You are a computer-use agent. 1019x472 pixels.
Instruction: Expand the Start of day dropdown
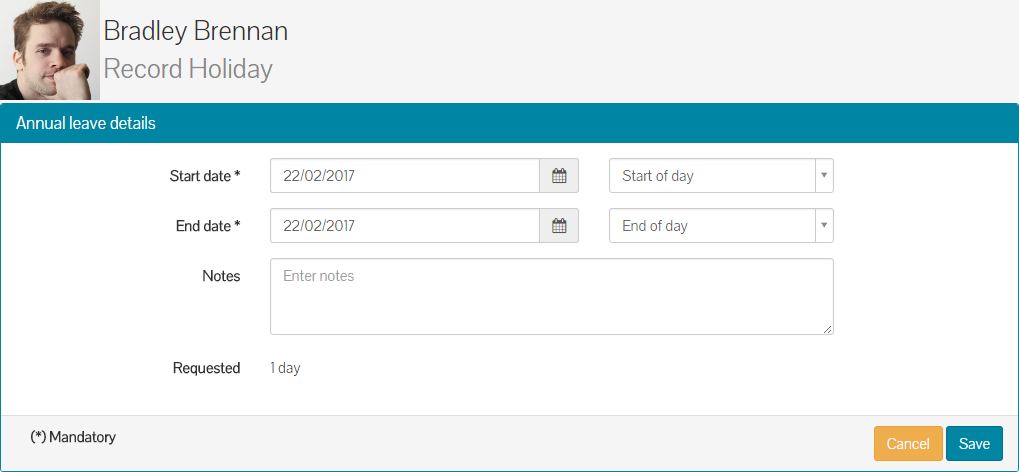click(x=721, y=176)
